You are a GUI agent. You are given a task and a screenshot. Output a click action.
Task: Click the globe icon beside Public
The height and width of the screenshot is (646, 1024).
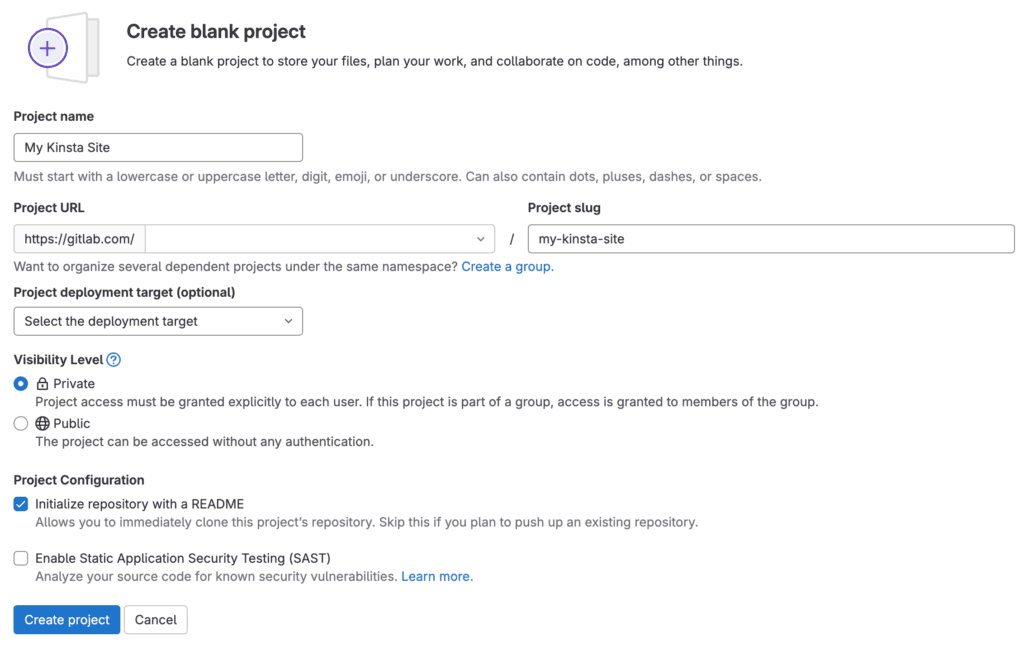click(40, 423)
